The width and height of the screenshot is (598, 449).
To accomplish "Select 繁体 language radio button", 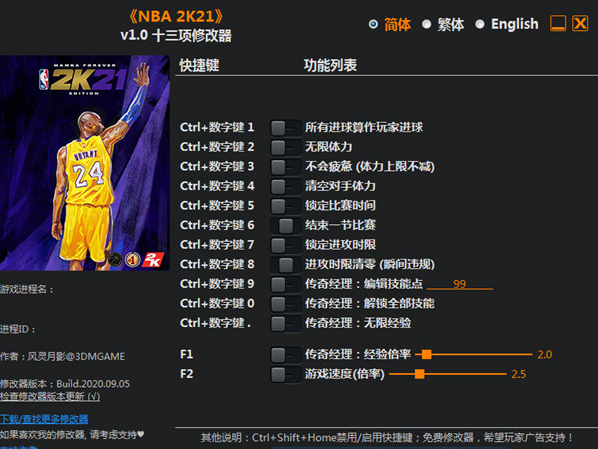I will [426, 24].
